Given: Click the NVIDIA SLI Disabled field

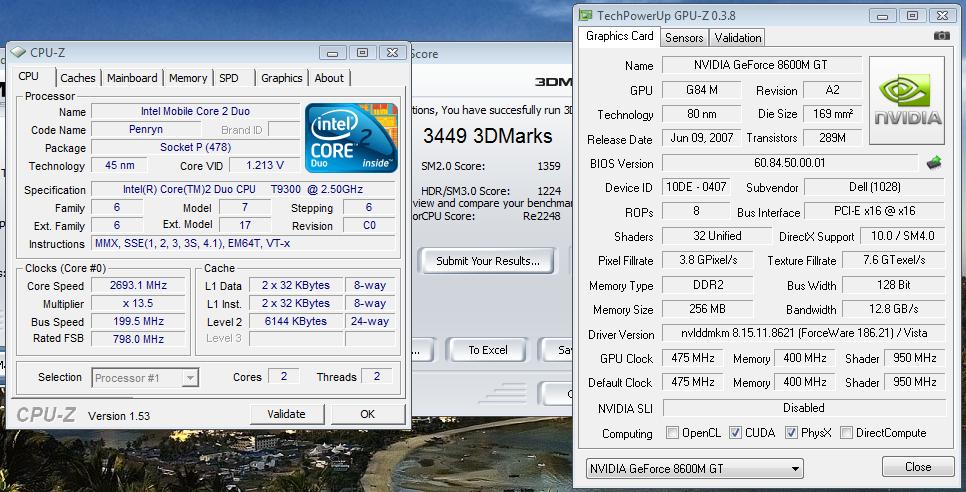Looking at the screenshot, I should click(x=803, y=407).
